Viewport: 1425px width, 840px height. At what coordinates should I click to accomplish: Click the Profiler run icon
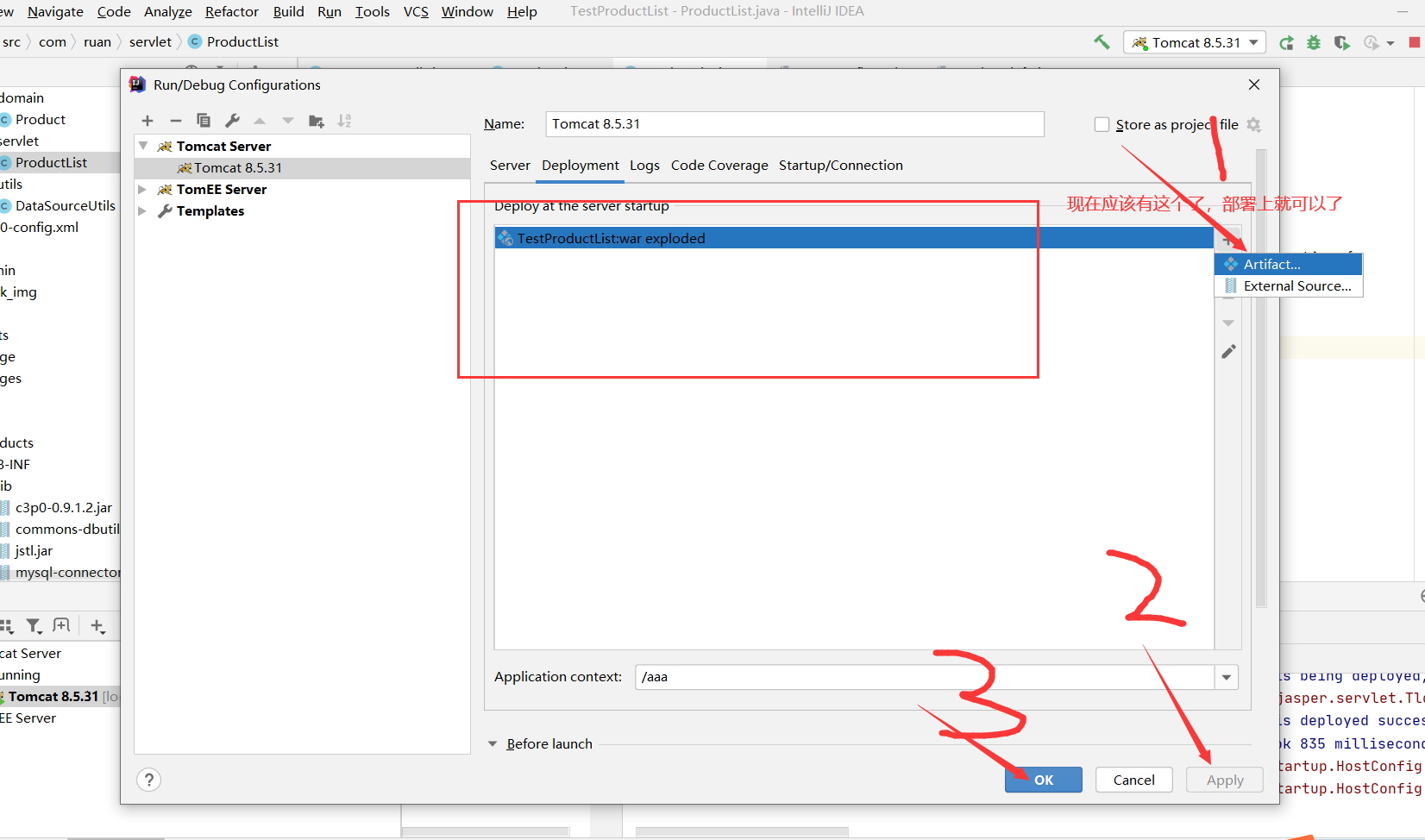1371,42
